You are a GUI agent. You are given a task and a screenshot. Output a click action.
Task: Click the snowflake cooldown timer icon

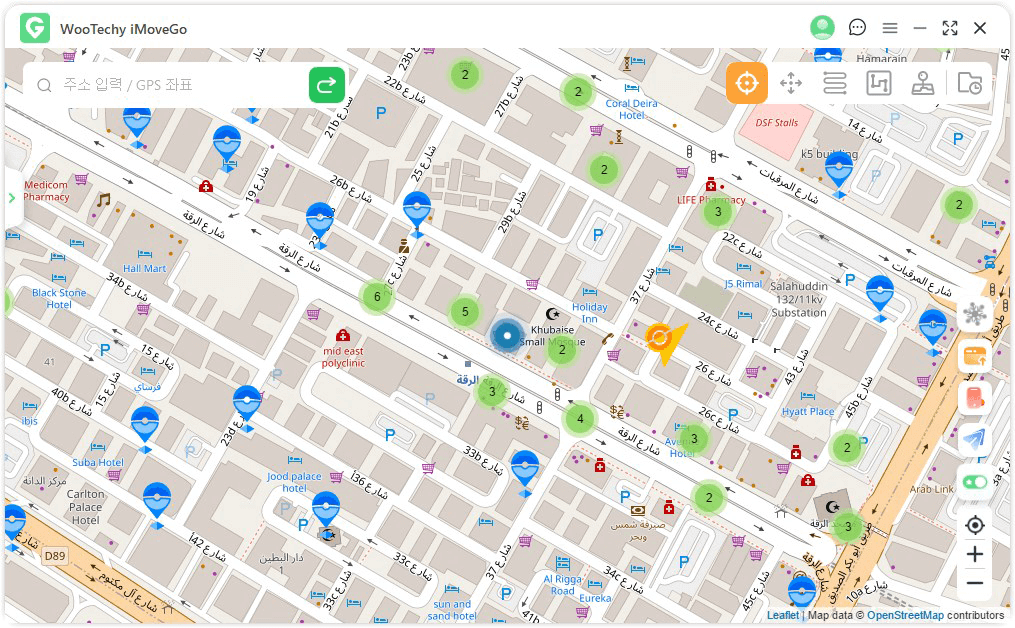[x=974, y=314]
